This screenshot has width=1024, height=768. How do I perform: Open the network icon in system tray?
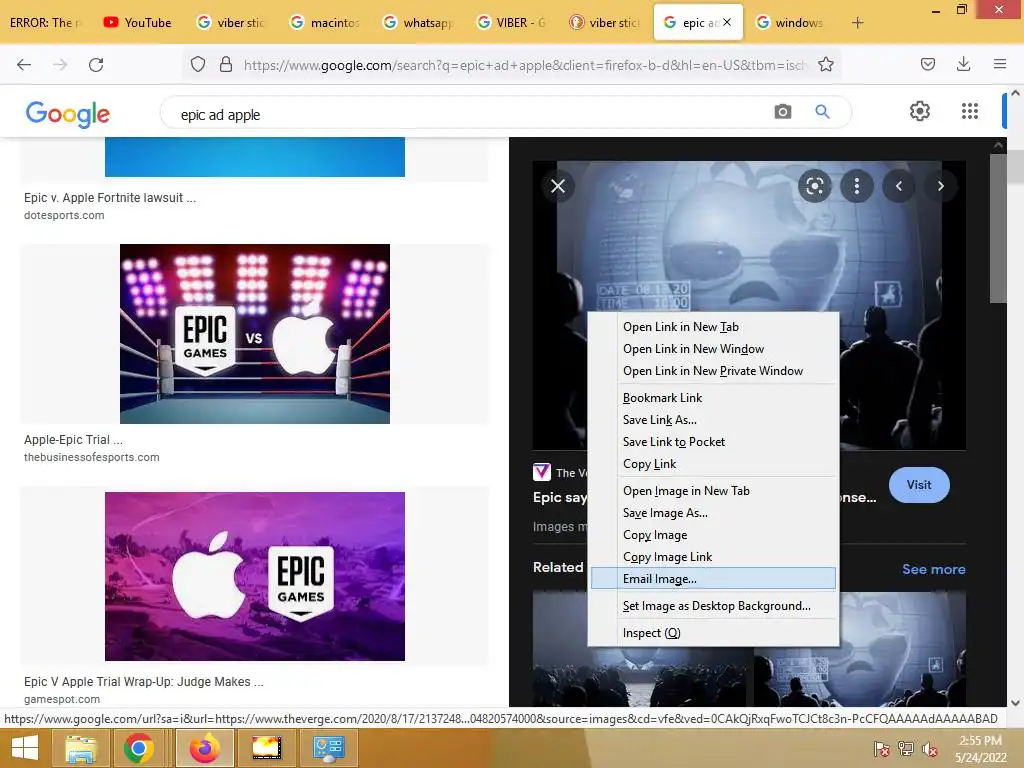point(906,749)
